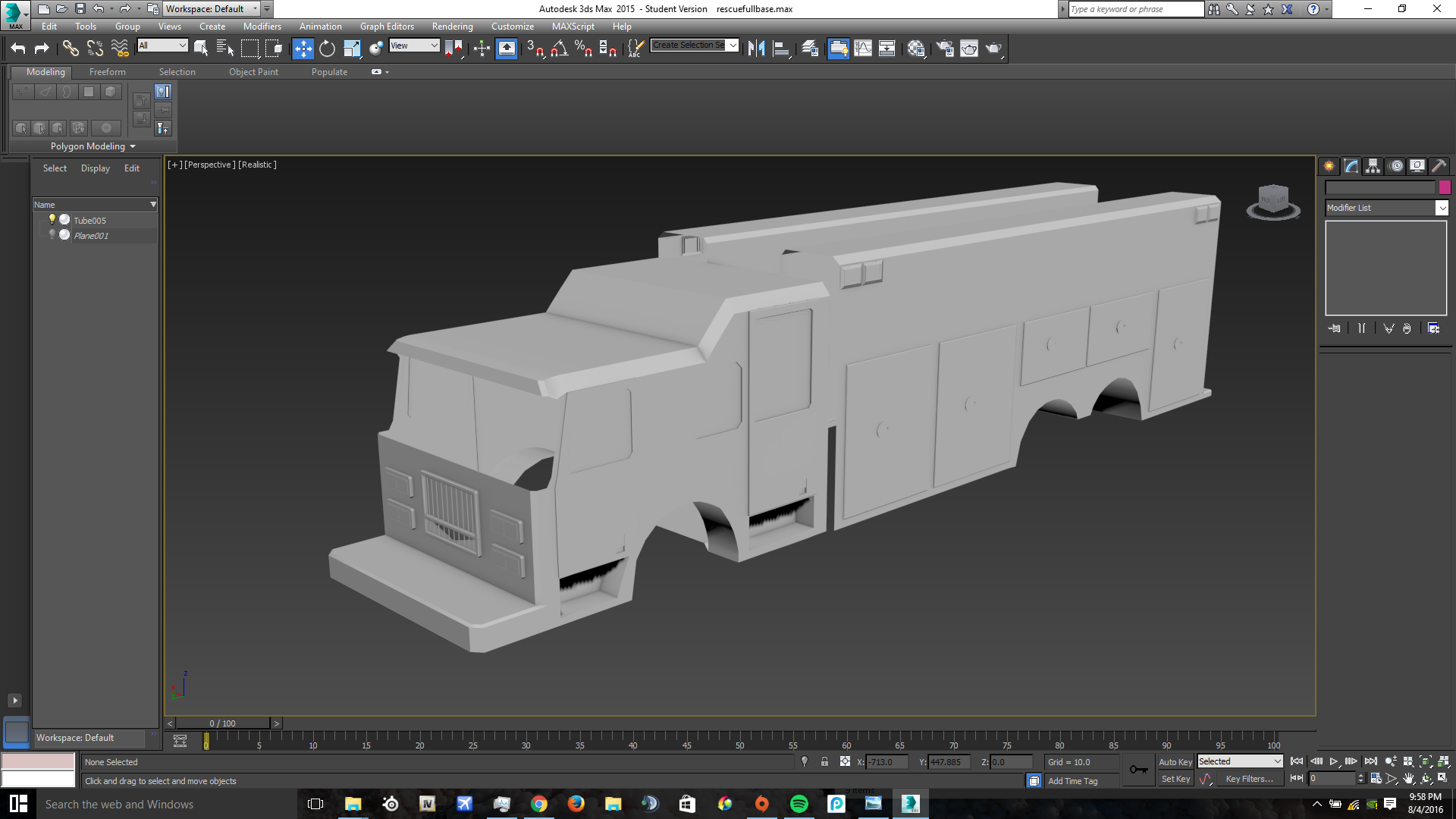Expand the Modifier List dropdown
The image size is (1456, 819).
(1442, 208)
